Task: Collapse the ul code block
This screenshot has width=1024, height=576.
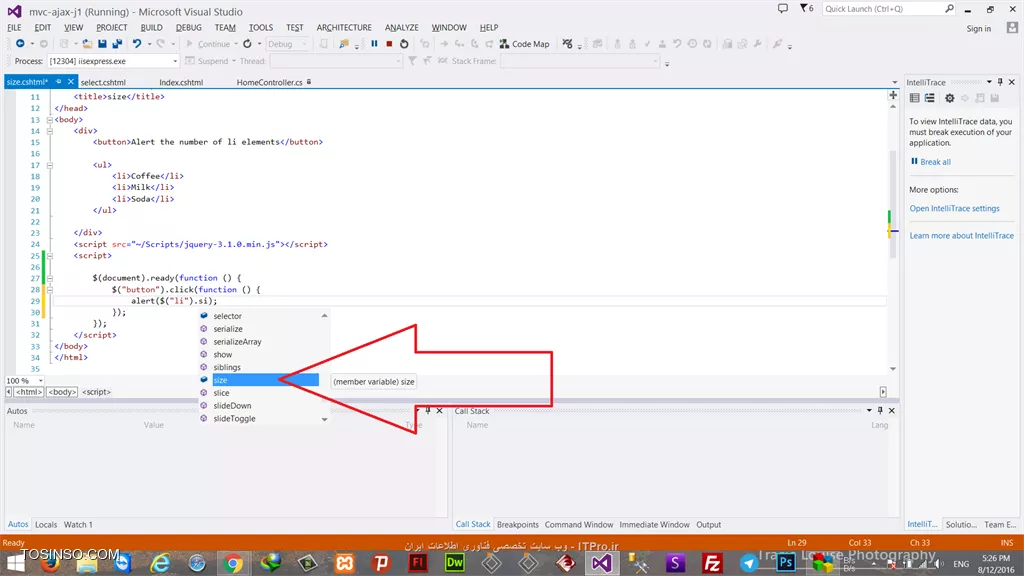Action: click(50, 165)
